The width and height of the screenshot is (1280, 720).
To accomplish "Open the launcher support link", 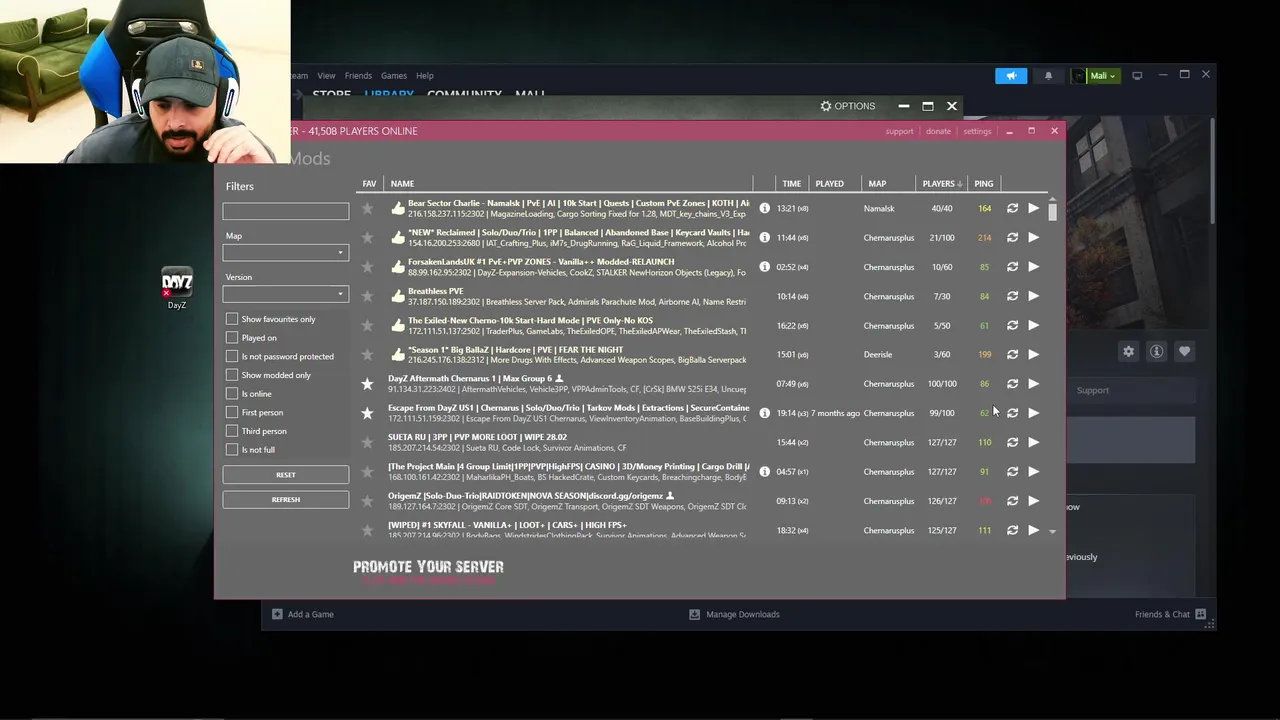I will pos(899,131).
